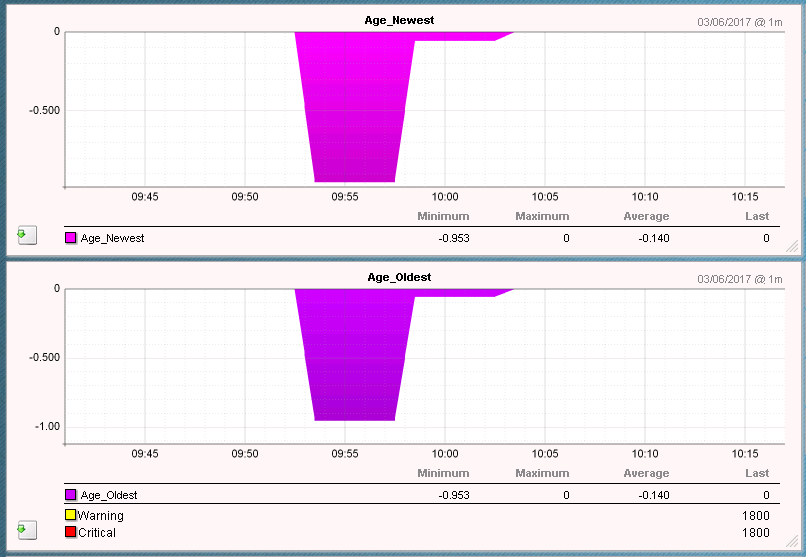This screenshot has width=806, height=557.
Task: Click the timestamp on the Age_Oldest graph
Action: point(739,278)
